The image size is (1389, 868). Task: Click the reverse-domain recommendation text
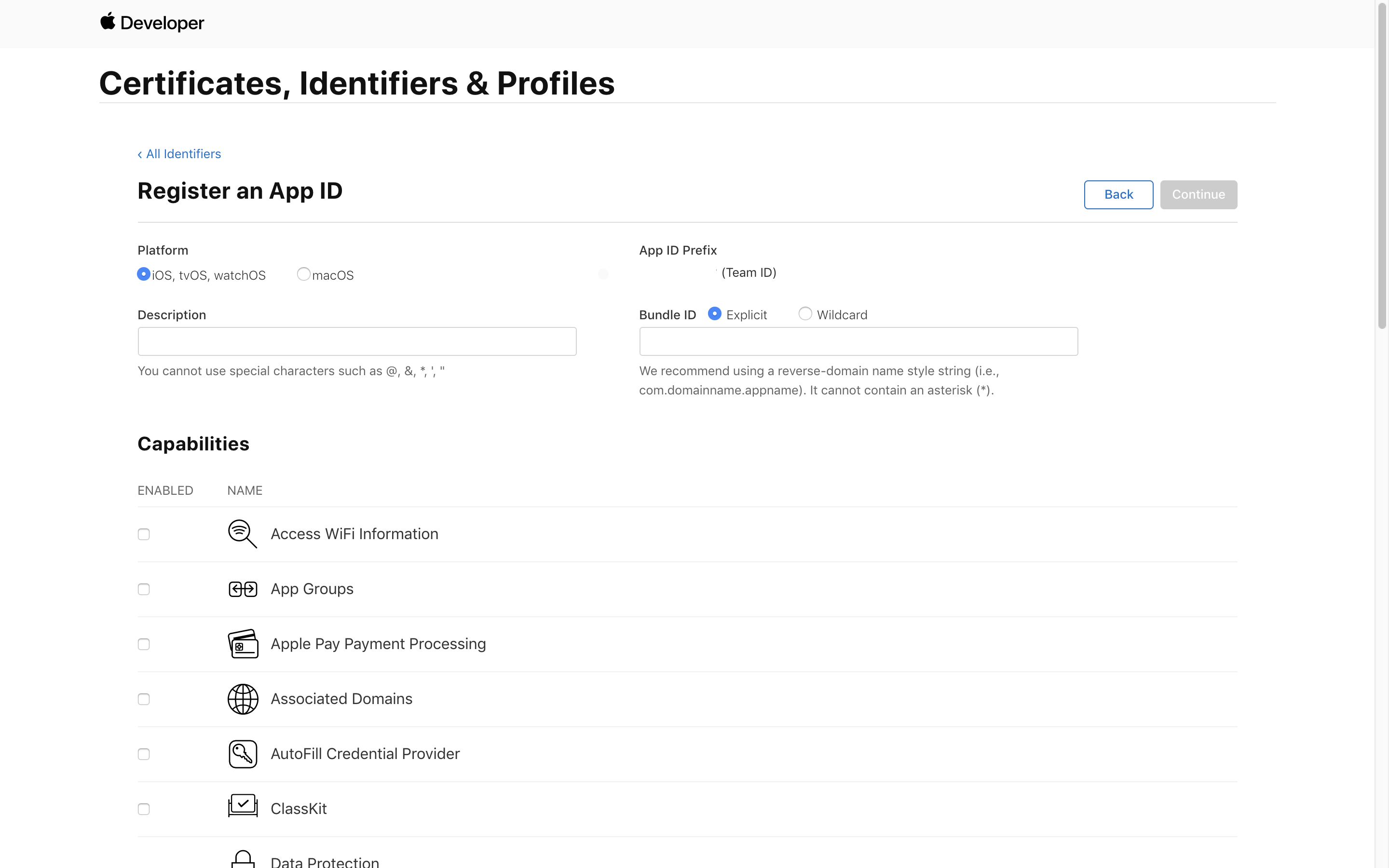819,380
